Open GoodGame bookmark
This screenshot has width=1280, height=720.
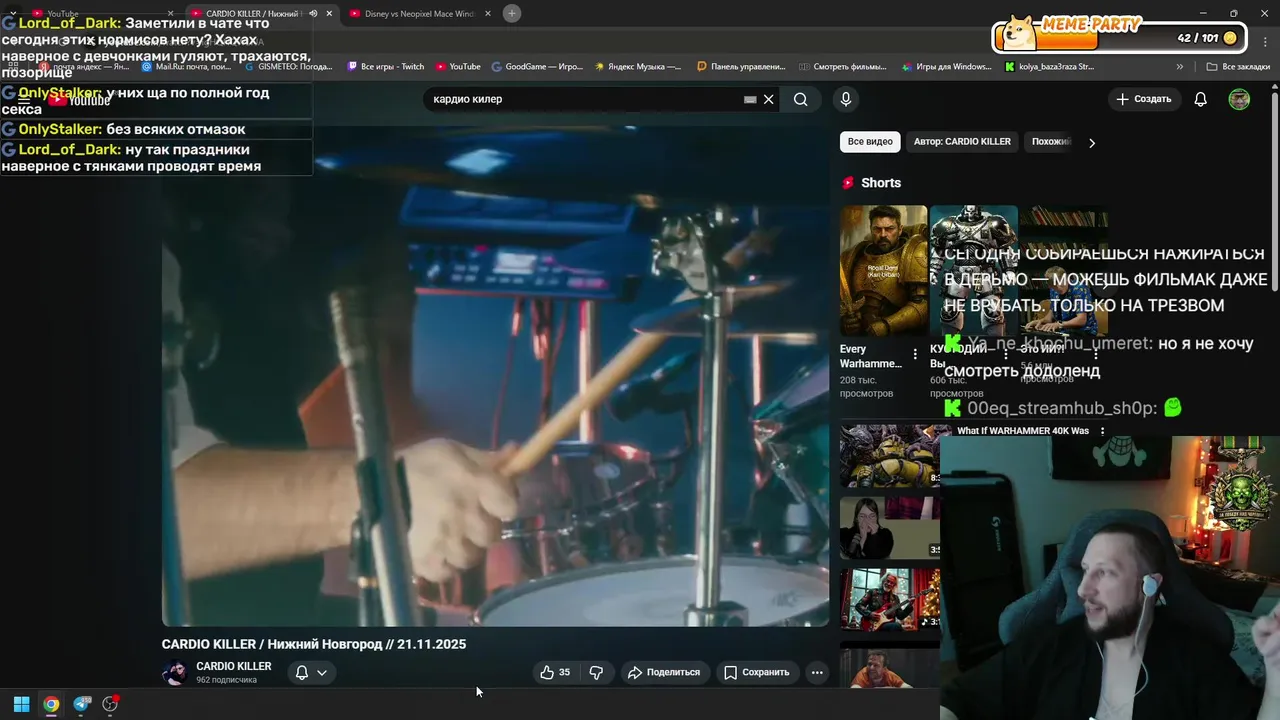(x=537, y=67)
